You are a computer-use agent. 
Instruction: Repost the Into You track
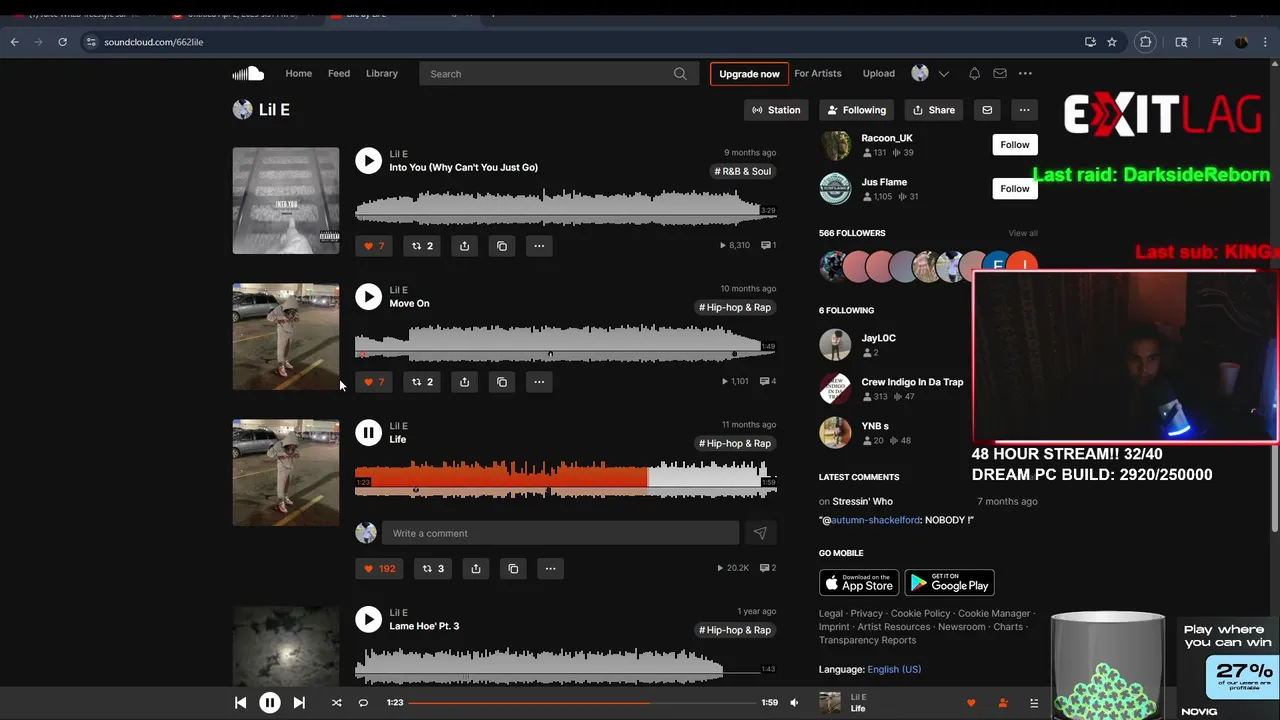422,246
